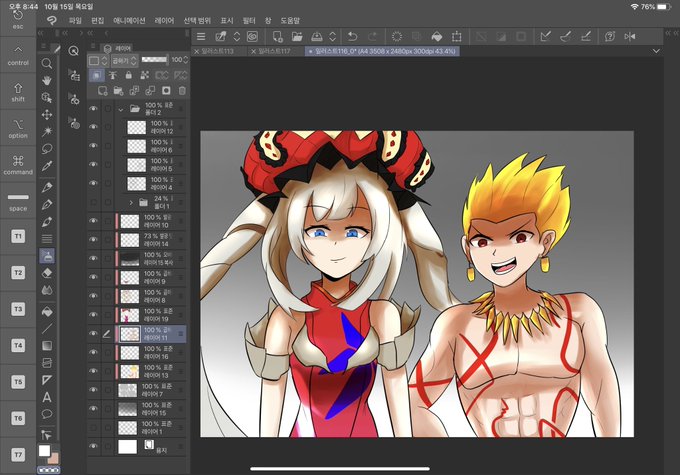Click the Create layer mask icon
This screenshot has height=475, width=680.
pyautogui.click(x=166, y=91)
